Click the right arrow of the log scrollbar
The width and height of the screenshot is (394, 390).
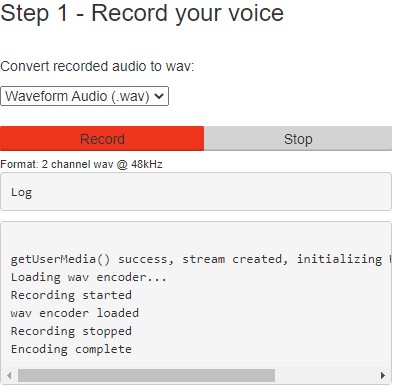coord(383,375)
